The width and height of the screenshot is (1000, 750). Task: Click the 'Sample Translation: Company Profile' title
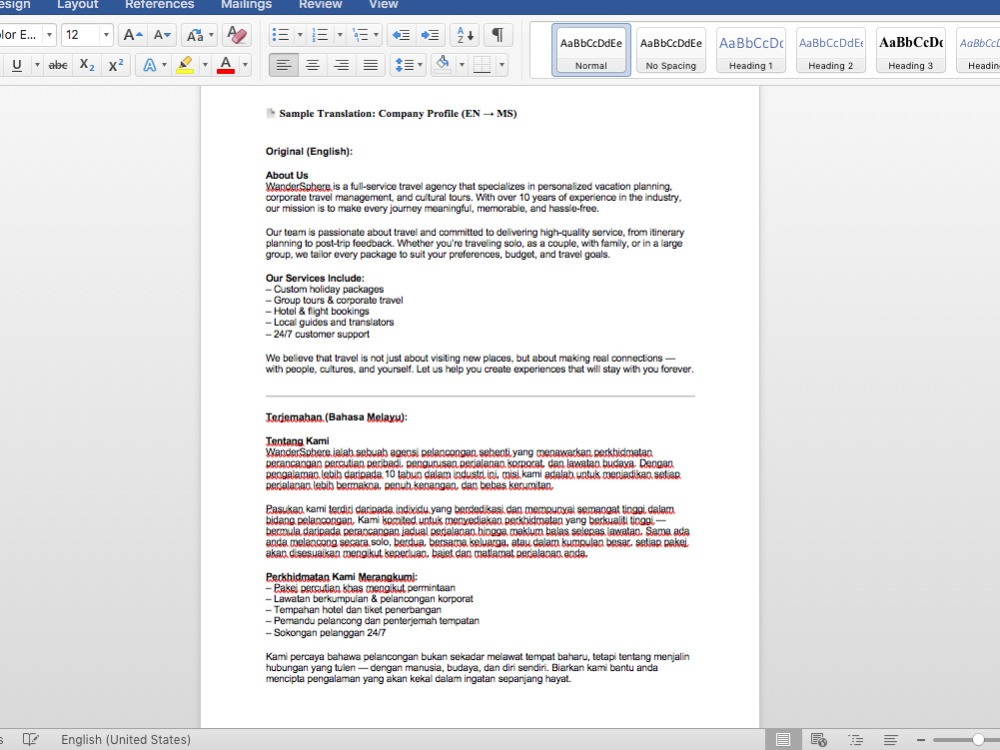398,114
